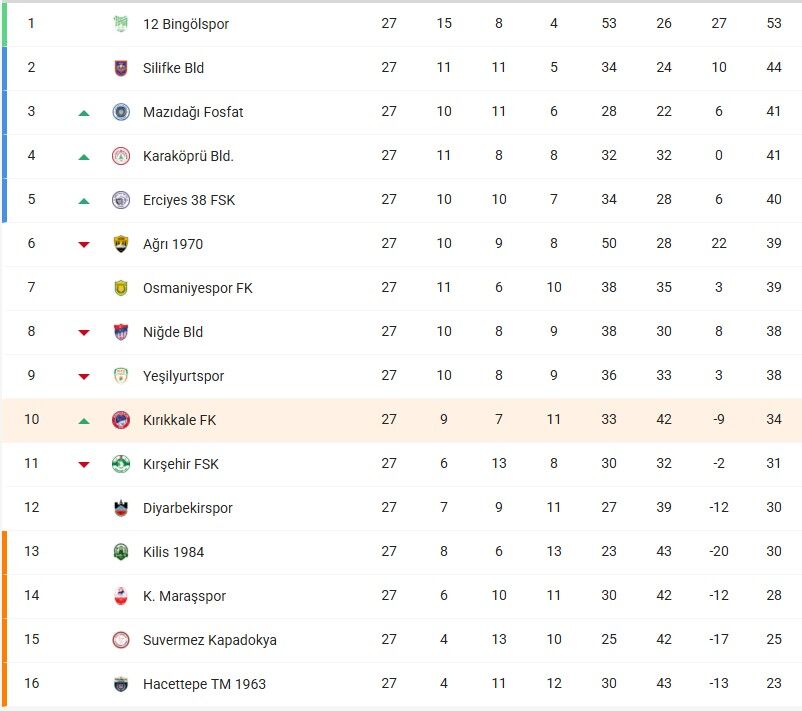
Task: Click the green up arrow beside Karaköprü Bld.
Action: [x=84, y=157]
